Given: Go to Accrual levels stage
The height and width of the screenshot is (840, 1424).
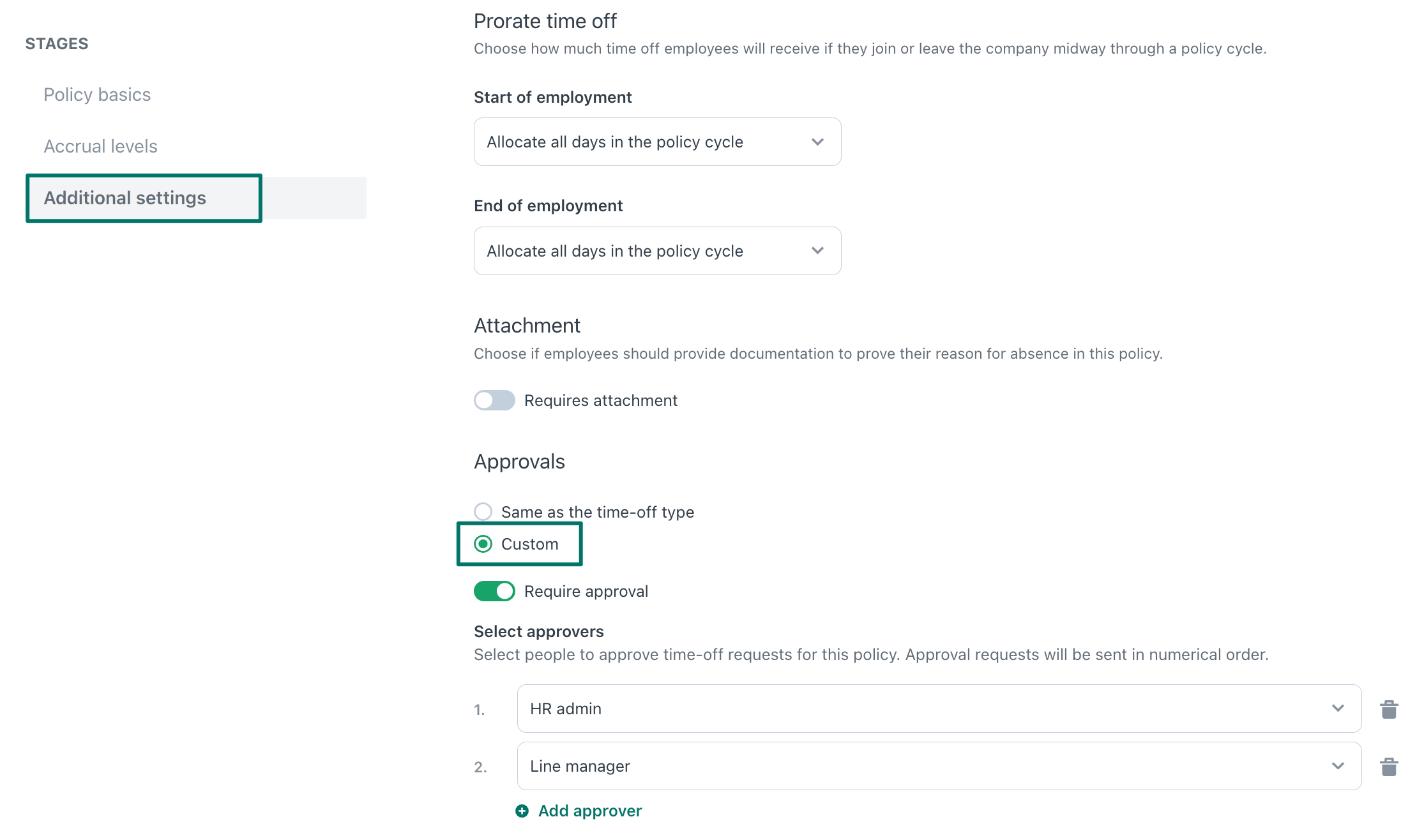Looking at the screenshot, I should point(100,146).
